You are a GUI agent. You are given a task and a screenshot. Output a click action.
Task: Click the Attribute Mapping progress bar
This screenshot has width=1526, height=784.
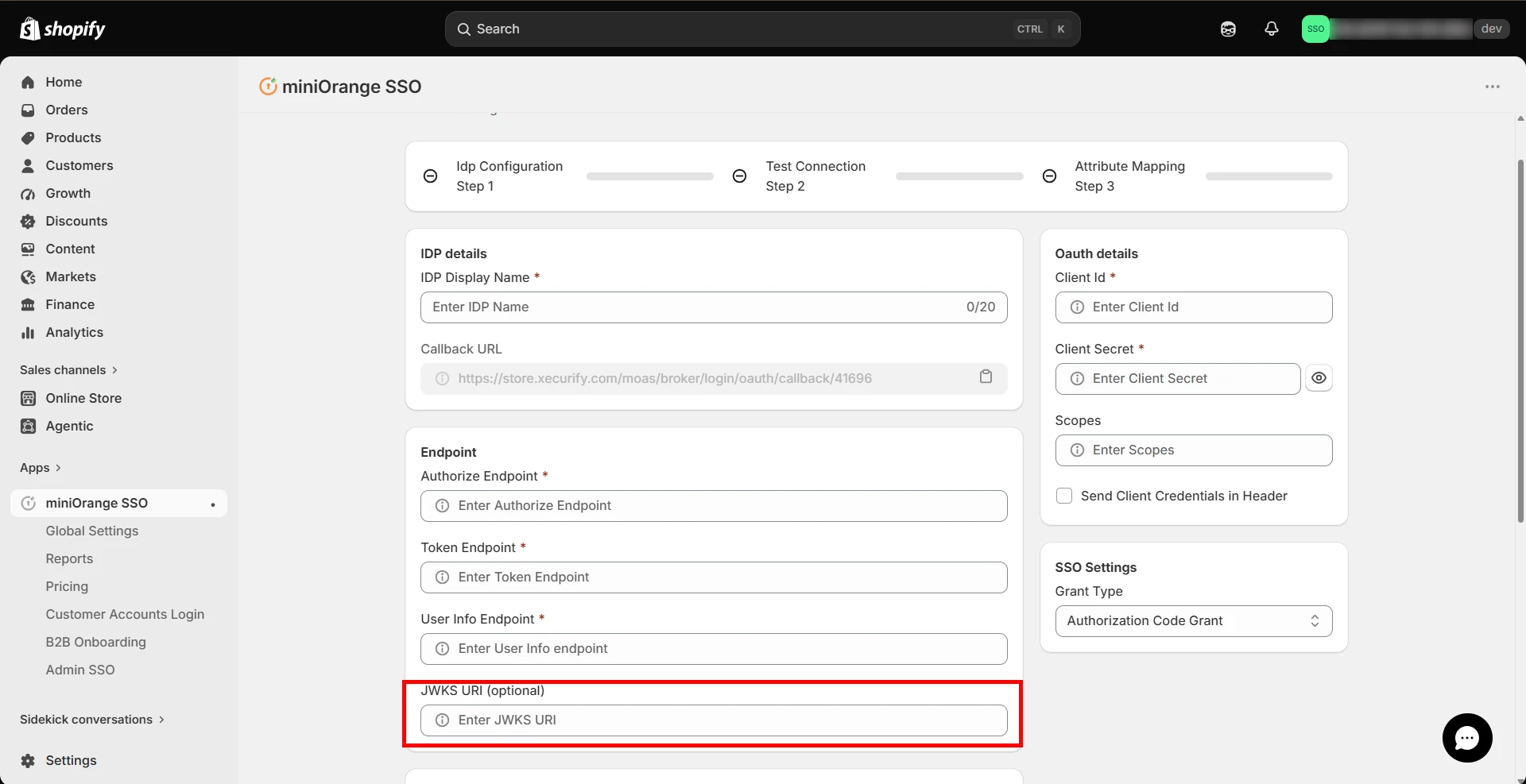[1268, 176]
